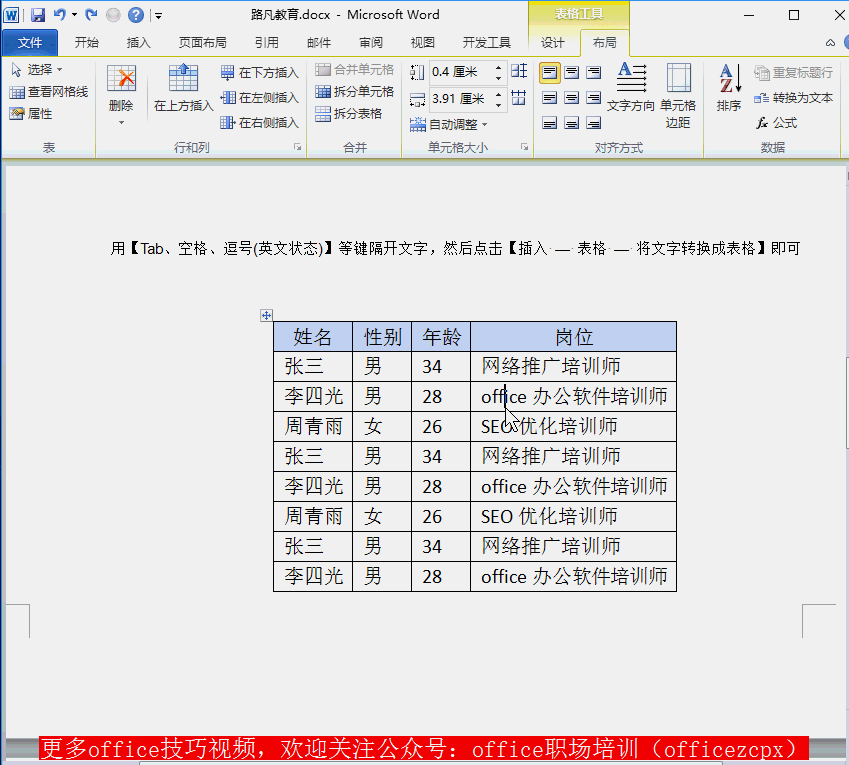Select the top-left cell alignment option
849x765 pixels.
pos(549,72)
